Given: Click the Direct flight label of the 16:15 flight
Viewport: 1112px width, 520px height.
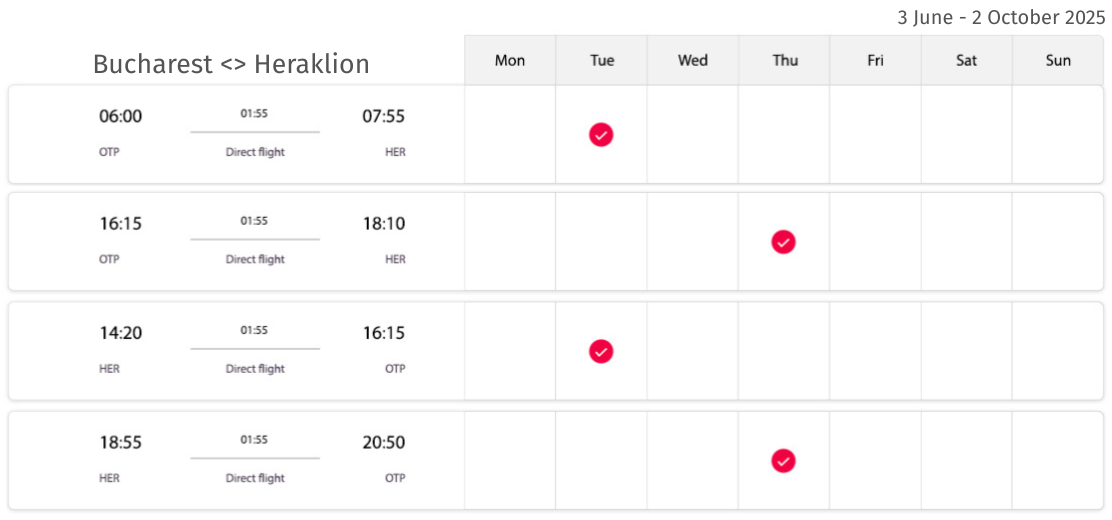Looking at the screenshot, I should [x=255, y=260].
